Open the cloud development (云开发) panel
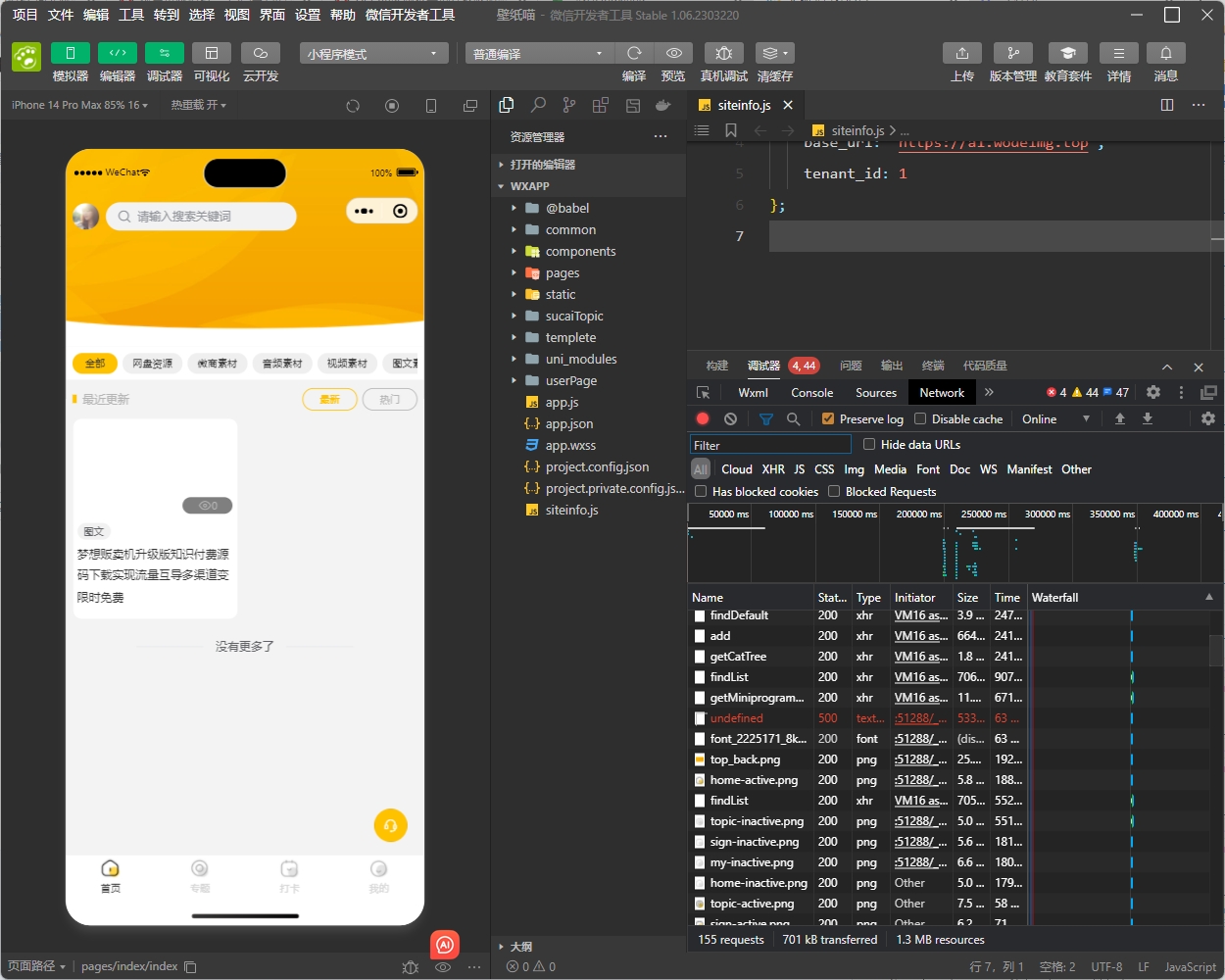The height and width of the screenshot is (980, 1225). (x=261, y=53)
